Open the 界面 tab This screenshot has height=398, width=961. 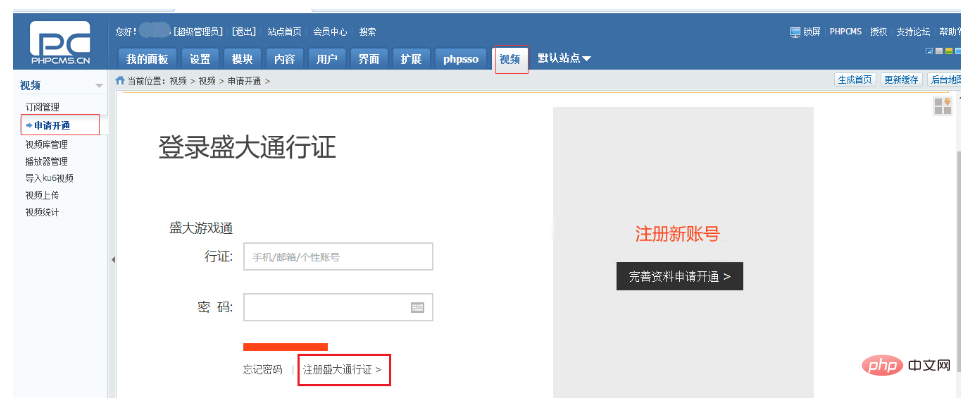(369, 59)
